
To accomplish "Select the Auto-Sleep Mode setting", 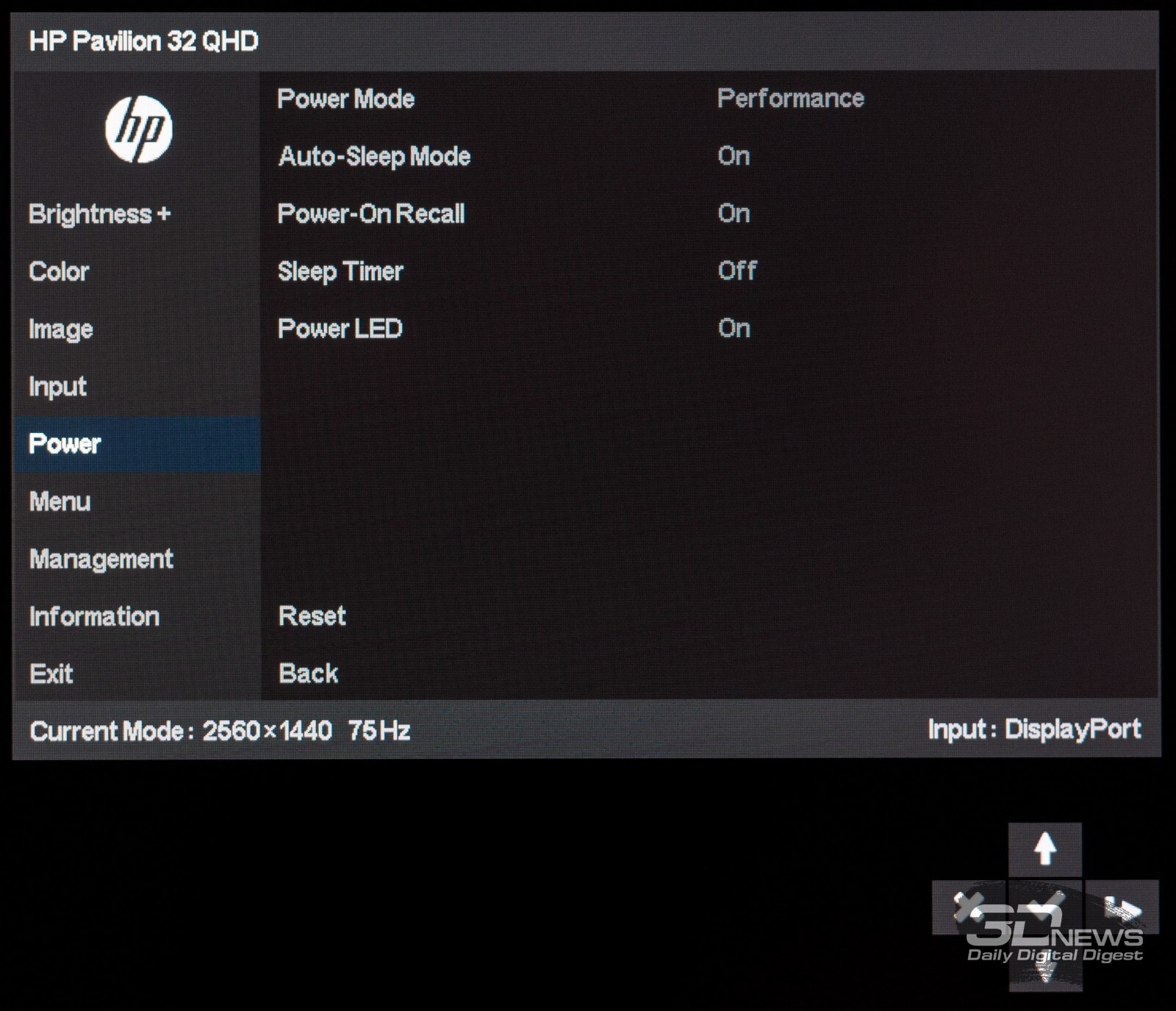I will pos(375,157).
